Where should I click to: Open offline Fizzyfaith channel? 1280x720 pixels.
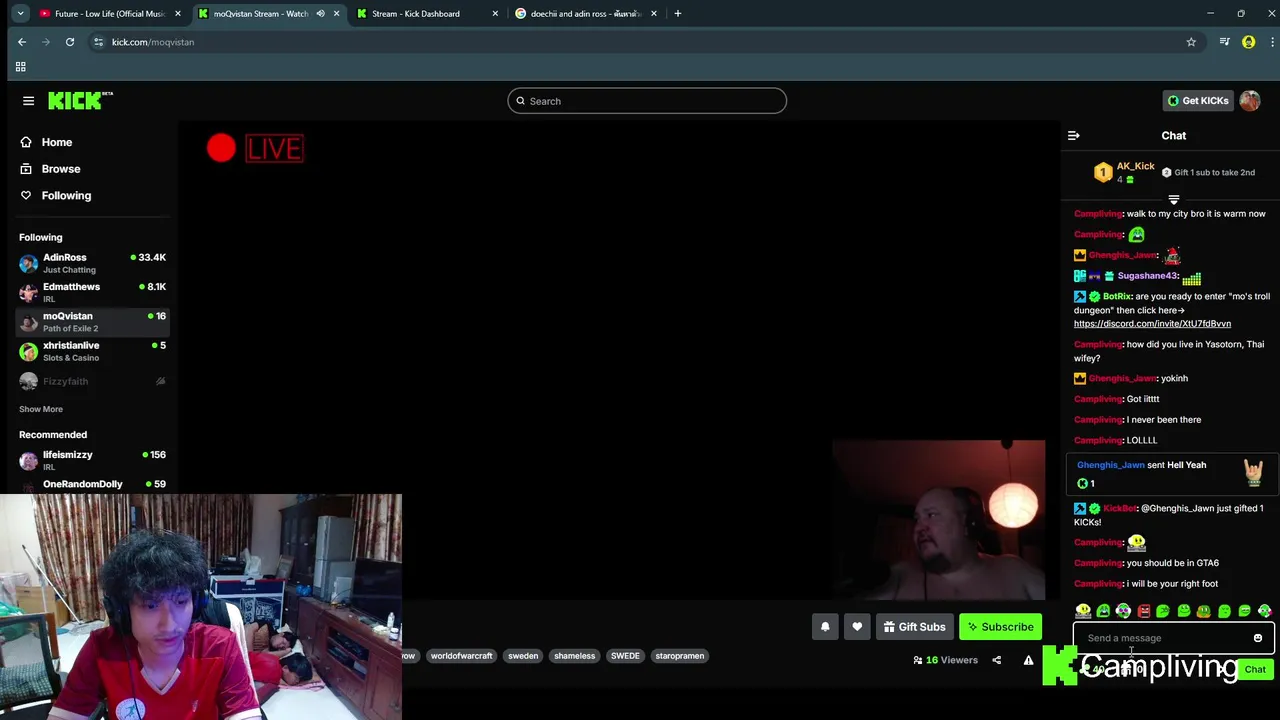click(x=92, y=381)
